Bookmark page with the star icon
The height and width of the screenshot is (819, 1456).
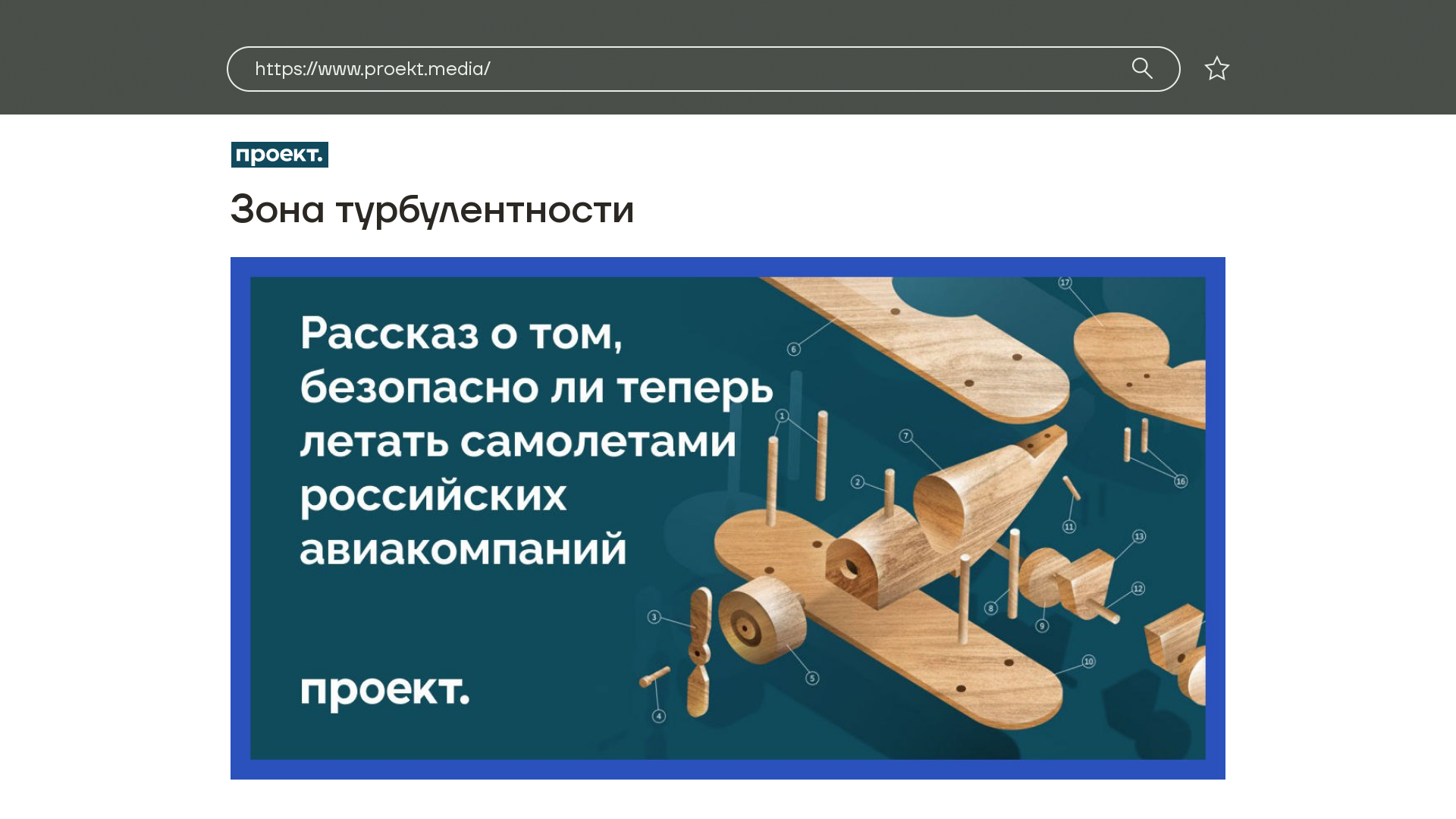tap(1216, 69)
